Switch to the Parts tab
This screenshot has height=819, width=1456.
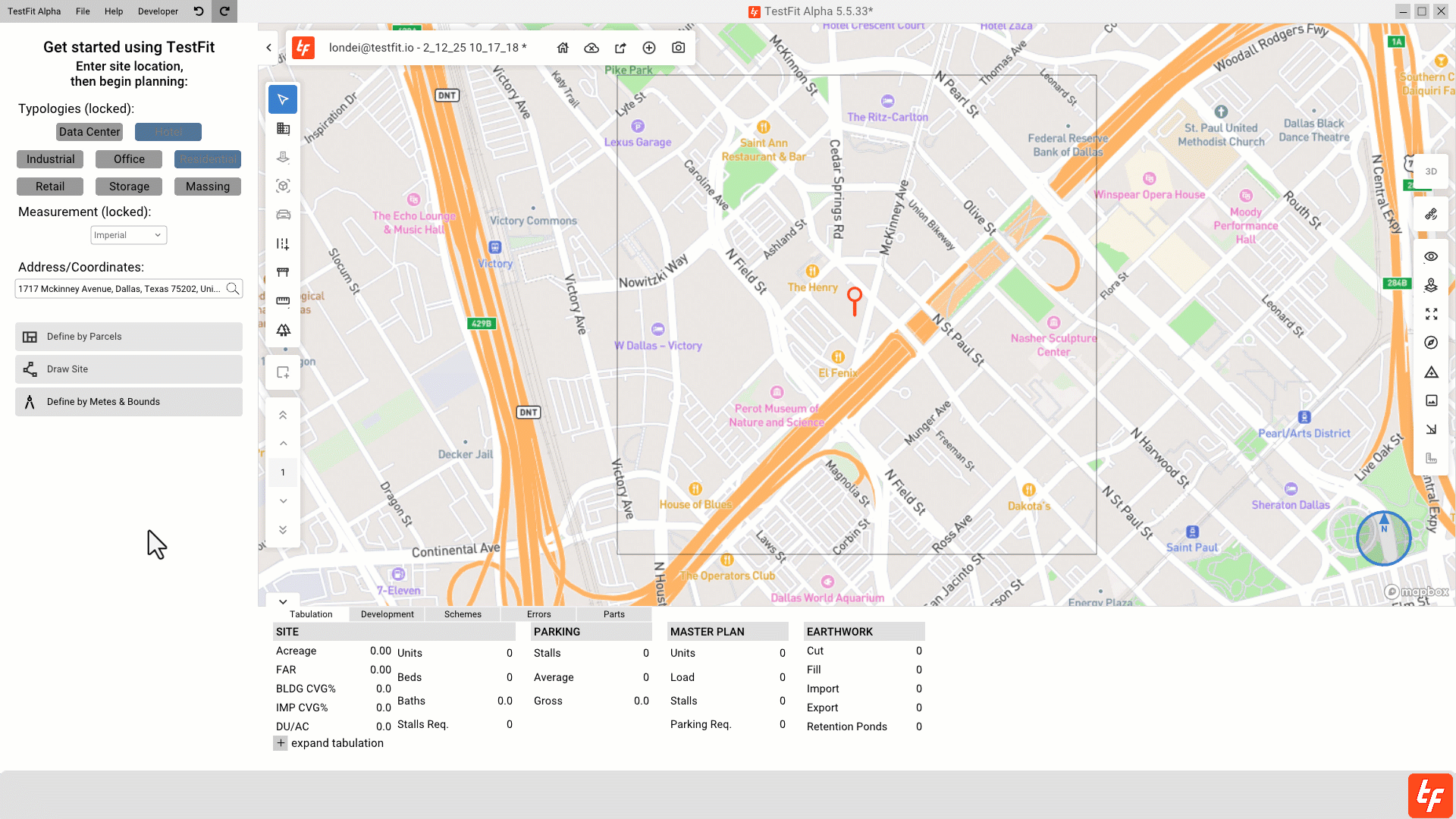pyautogui.click(x=614, y=614)
